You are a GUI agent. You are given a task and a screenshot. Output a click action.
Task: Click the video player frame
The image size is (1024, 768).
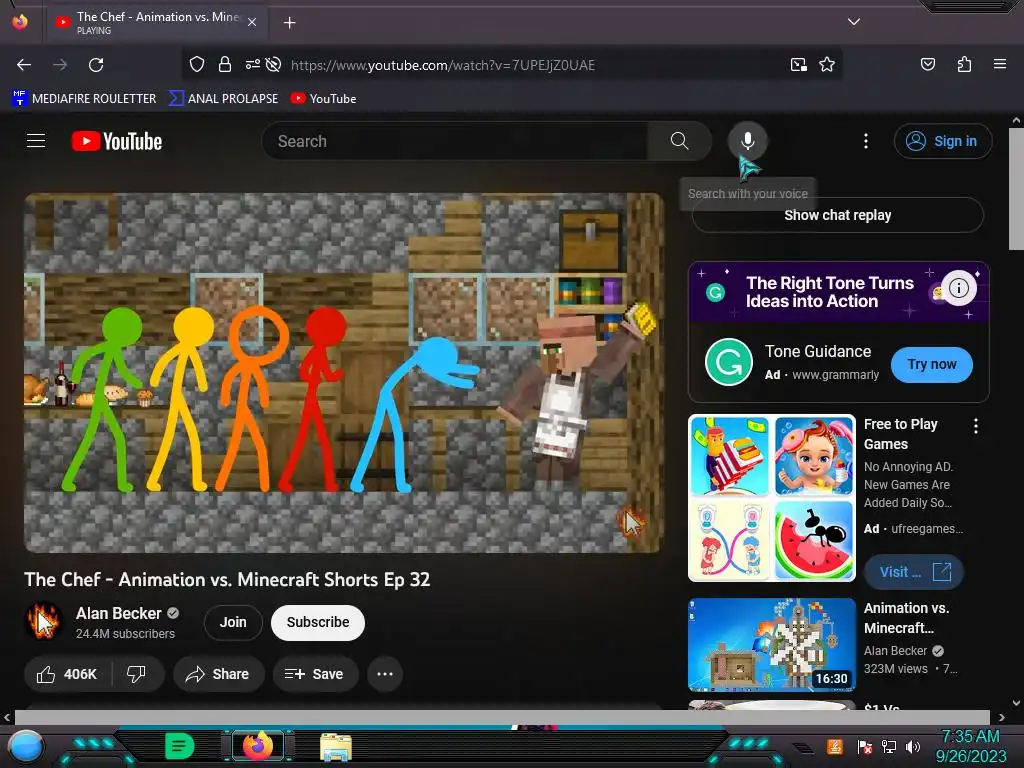tap(344, 372)
